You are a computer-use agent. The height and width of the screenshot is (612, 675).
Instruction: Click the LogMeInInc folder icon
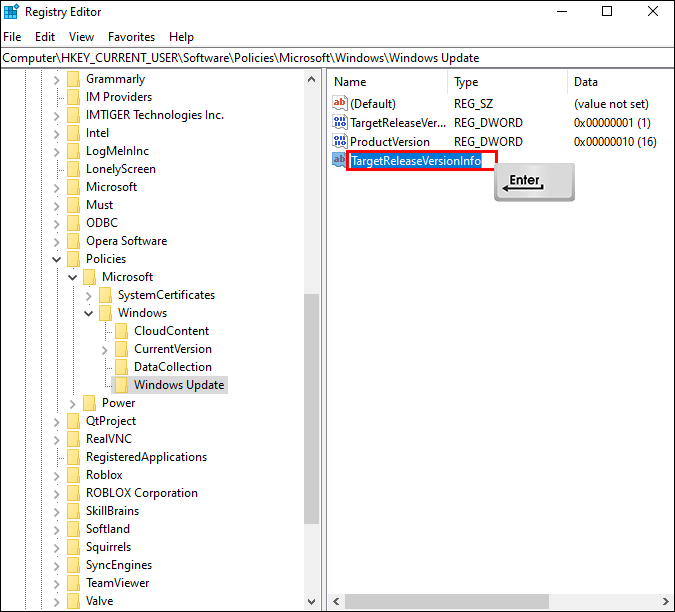pos(74,151)
